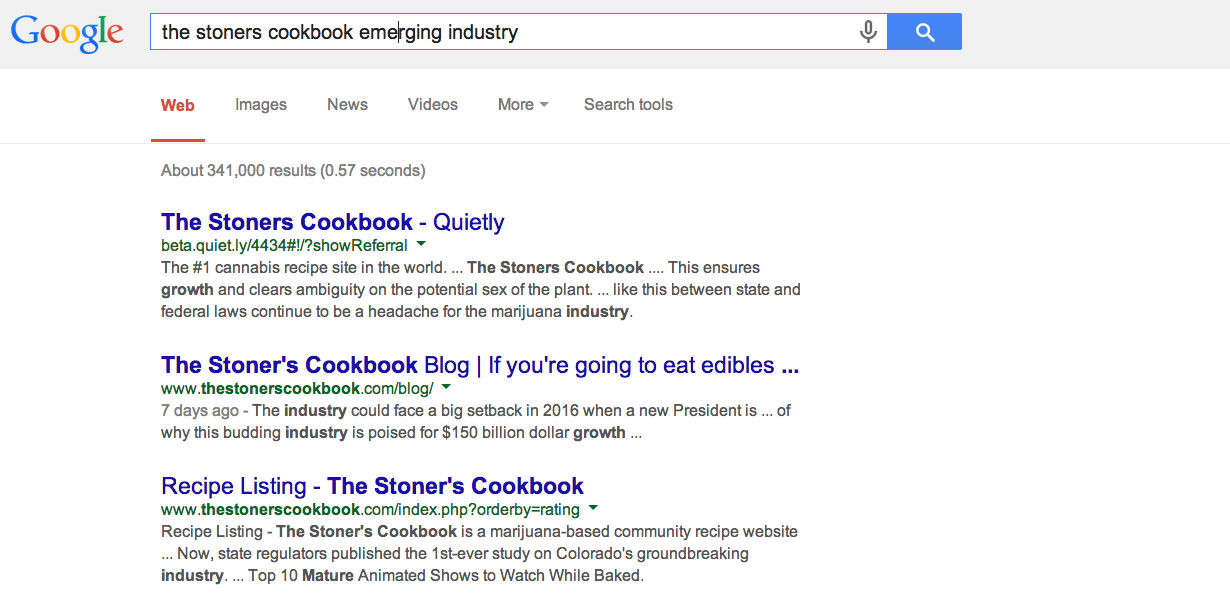The width and height of the screenshot is (1230, 607).
Task: Click the thestonerscookbook.com/blog/ green URL
Action: (x=297, y=388)
